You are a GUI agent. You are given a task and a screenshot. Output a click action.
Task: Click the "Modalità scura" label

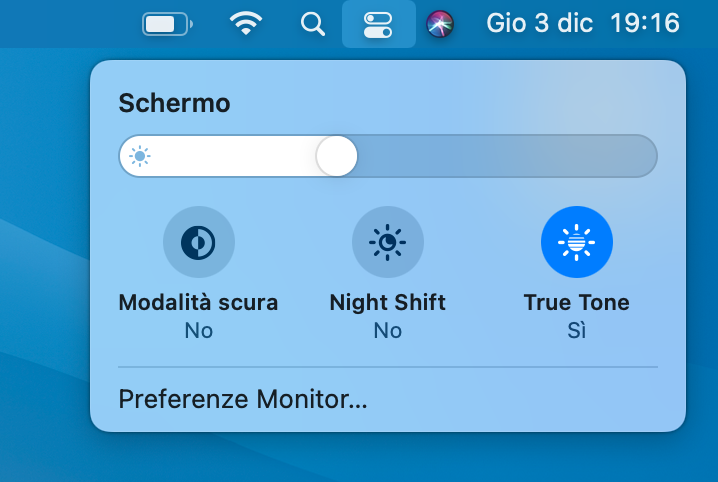point(198,302)
